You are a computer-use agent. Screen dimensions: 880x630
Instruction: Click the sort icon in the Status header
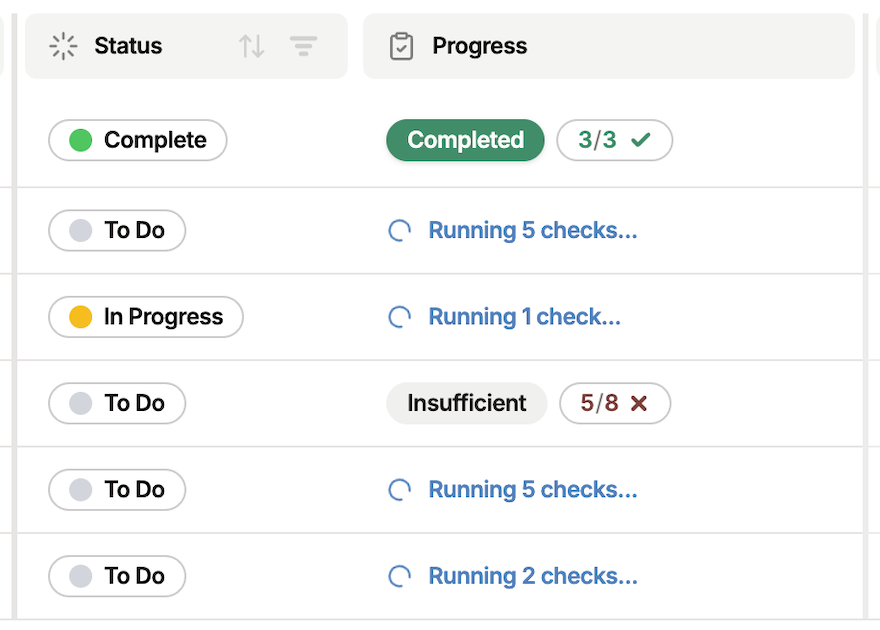[x=252, y=46]
